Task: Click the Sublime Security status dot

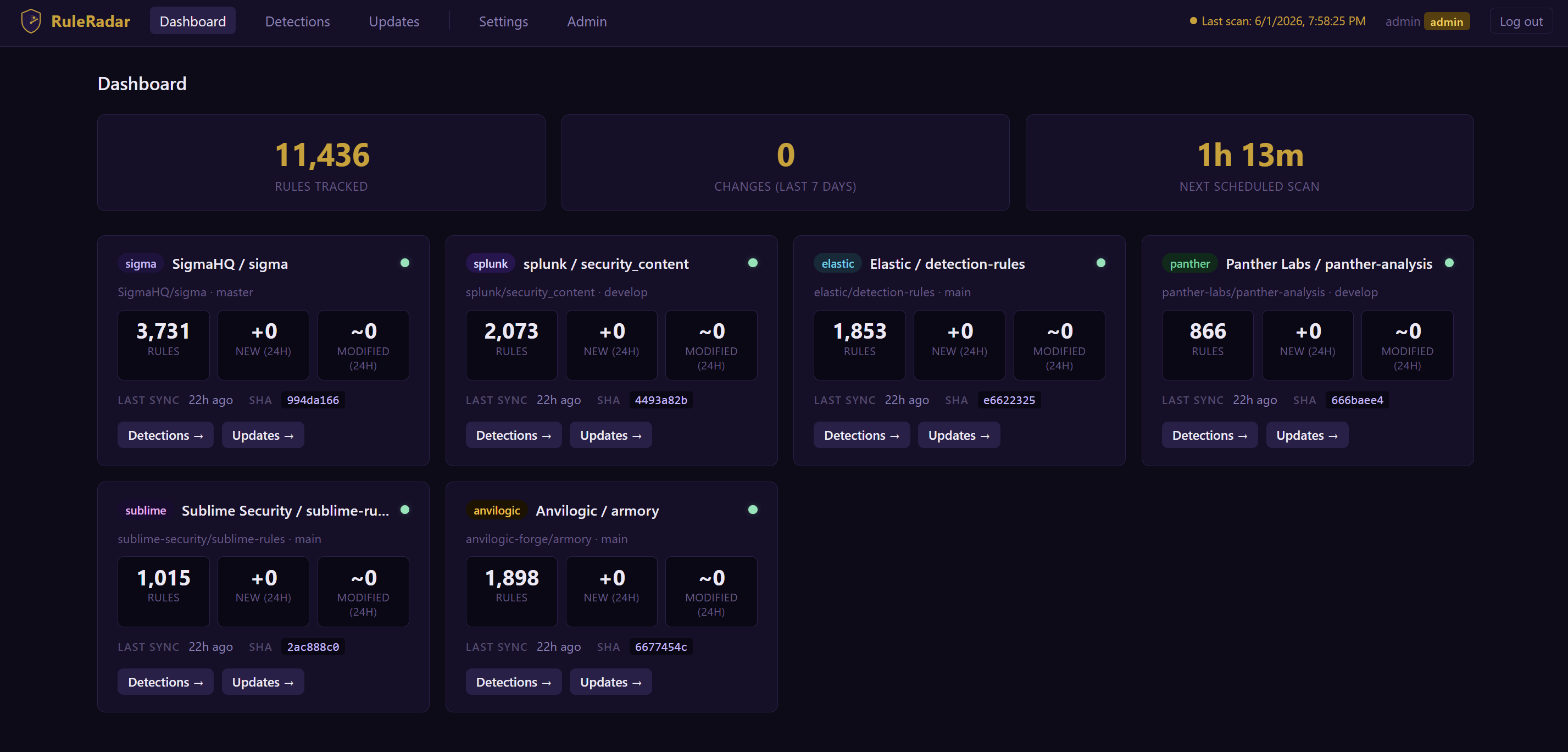Action: point(405,510)
